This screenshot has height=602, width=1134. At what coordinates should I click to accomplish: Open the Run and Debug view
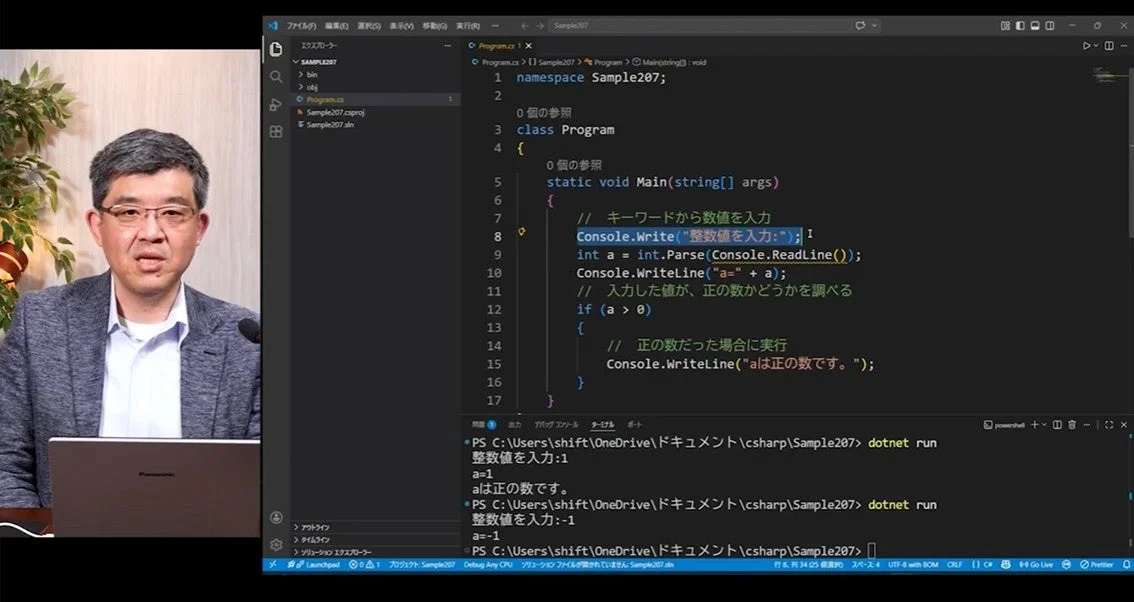(x=275, y=104)
